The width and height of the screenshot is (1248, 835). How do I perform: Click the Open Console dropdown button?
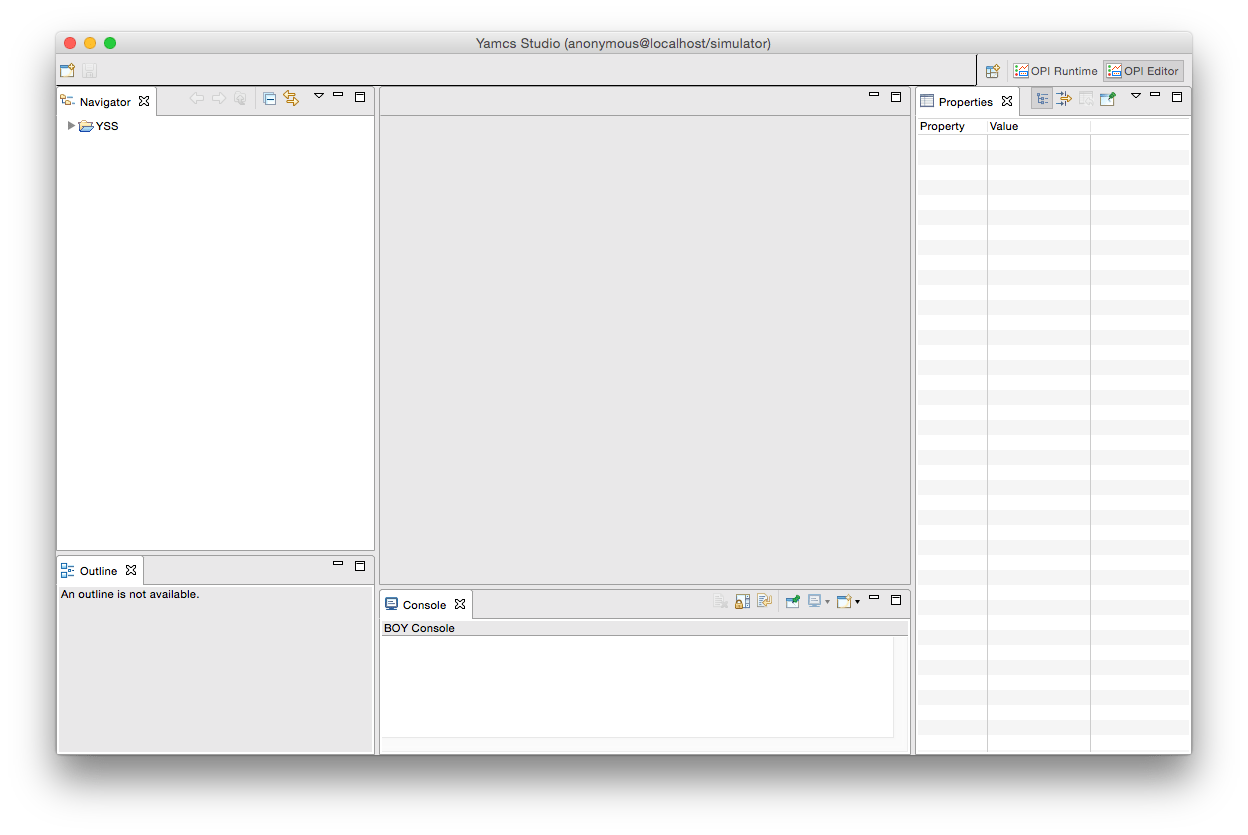point(858,601)
